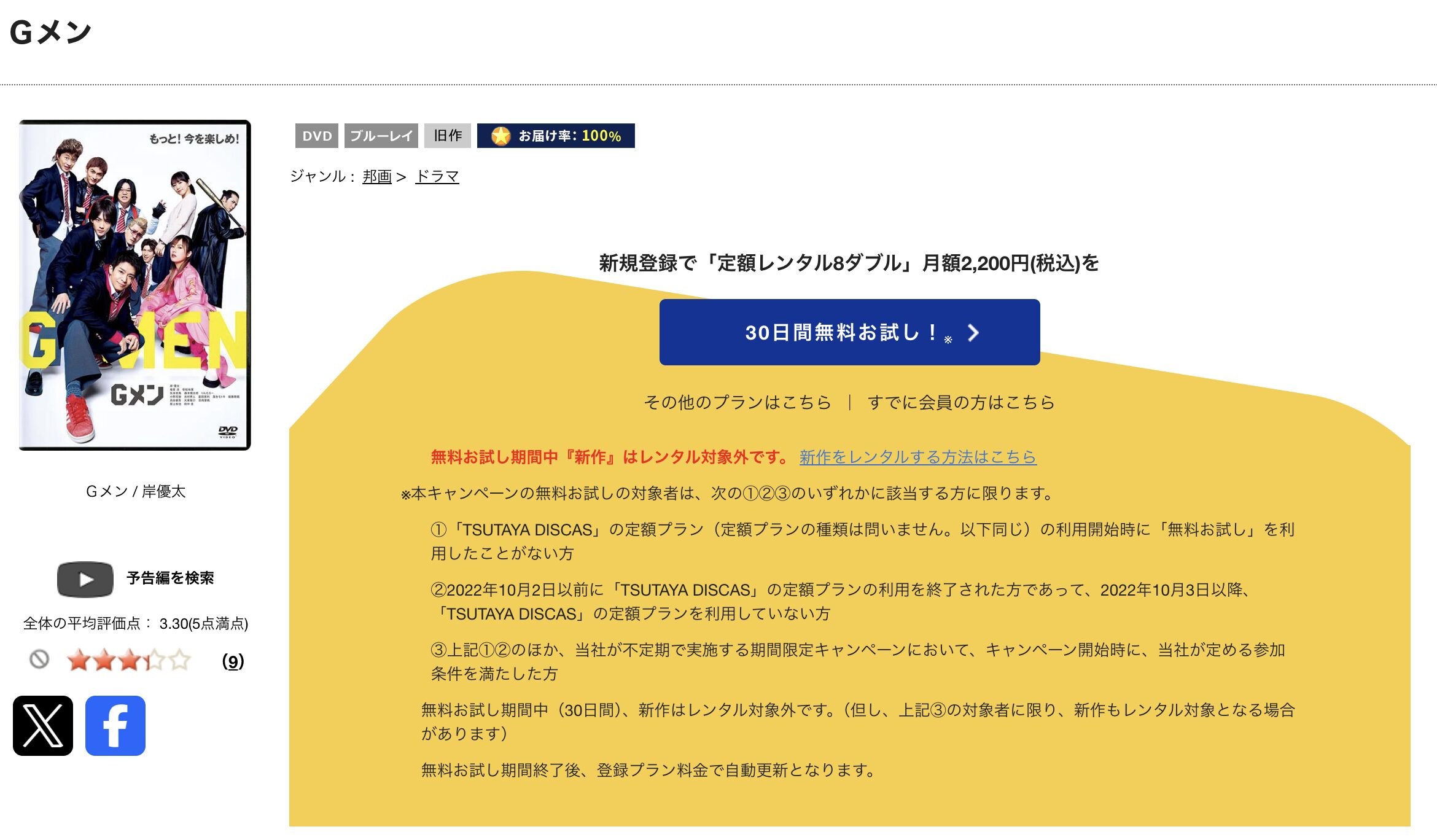Click the Gメン page heading
The width and height of the screenshot is (1437, 840).
(51, 33)
